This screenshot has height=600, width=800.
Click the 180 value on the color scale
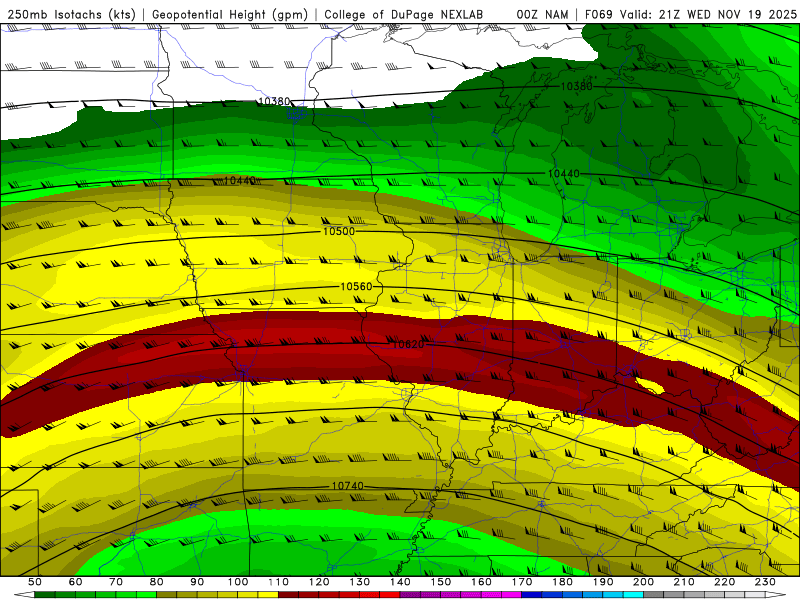(563, 582)
